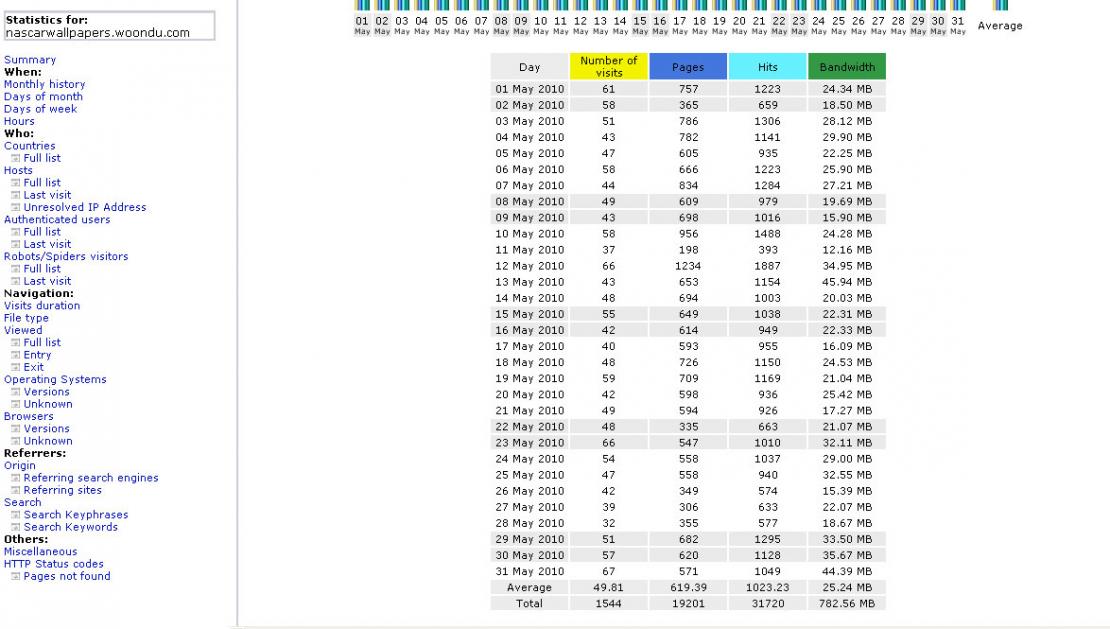The height and width of the screenshot is (629, 1110).
Task: Open Monthly history report
Action: pyautogui.click(x=45, y=84)
